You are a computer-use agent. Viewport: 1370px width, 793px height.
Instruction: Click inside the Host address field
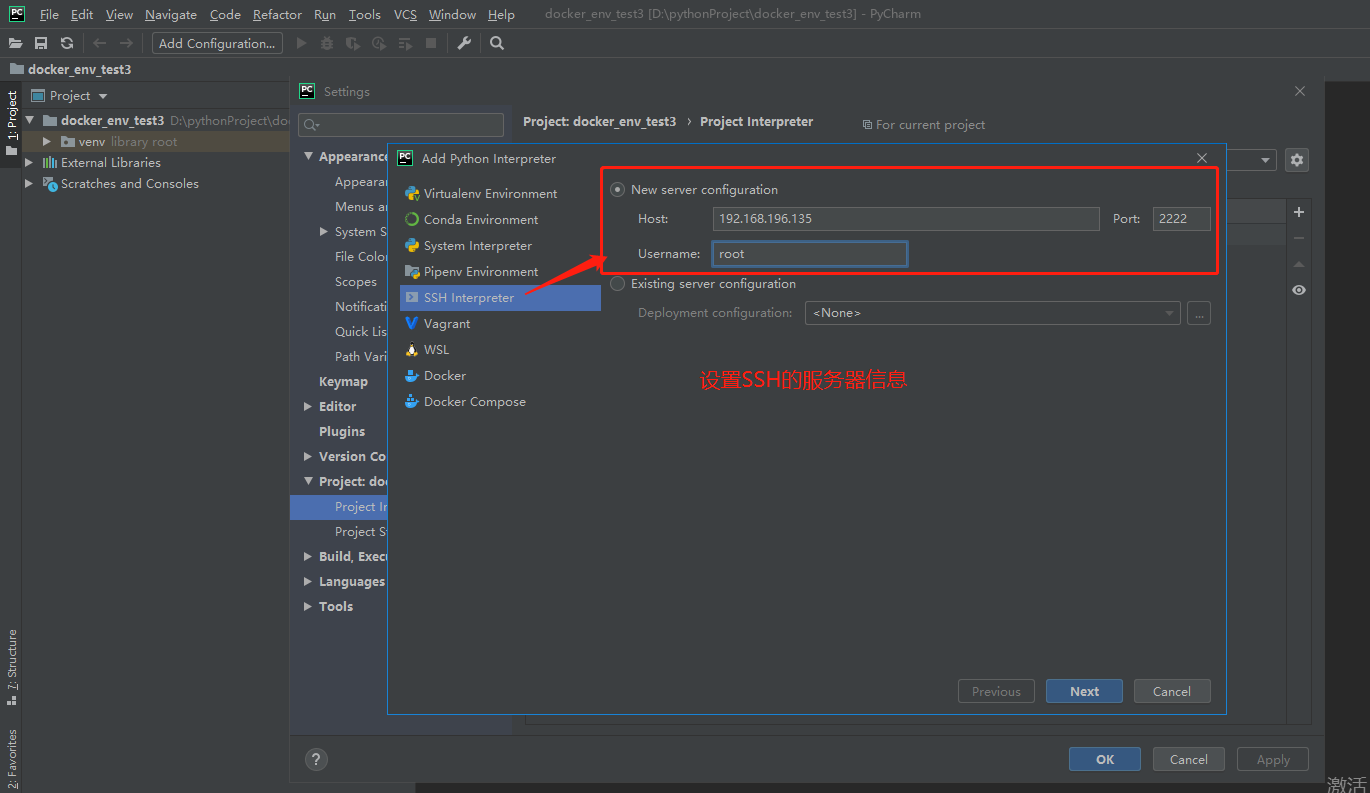coord(905,218)
